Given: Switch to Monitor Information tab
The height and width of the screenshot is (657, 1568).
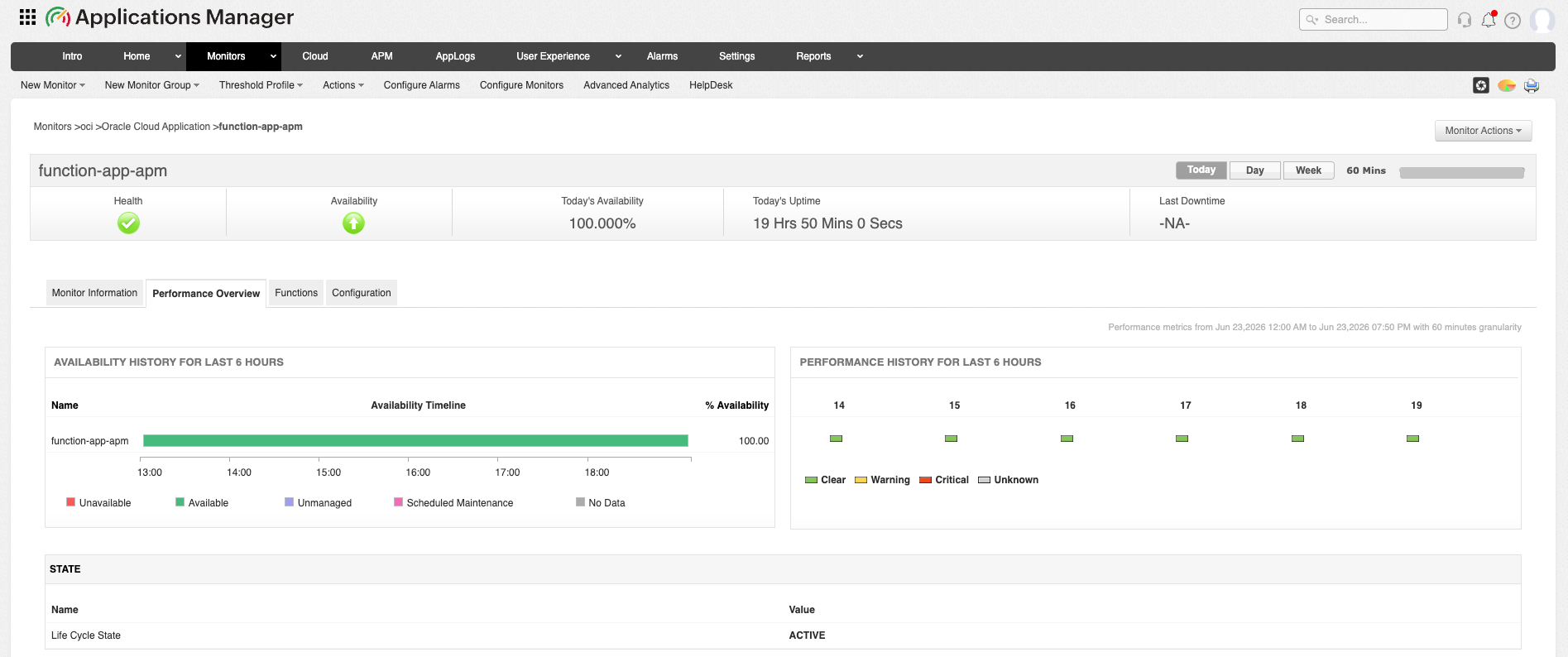Looking at the screenshot, I should (94, 293).
